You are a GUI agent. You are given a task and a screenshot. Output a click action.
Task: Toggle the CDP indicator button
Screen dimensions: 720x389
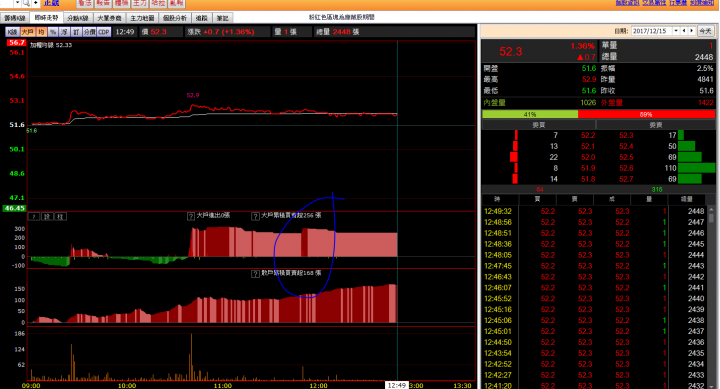click(x=104, y=32)
